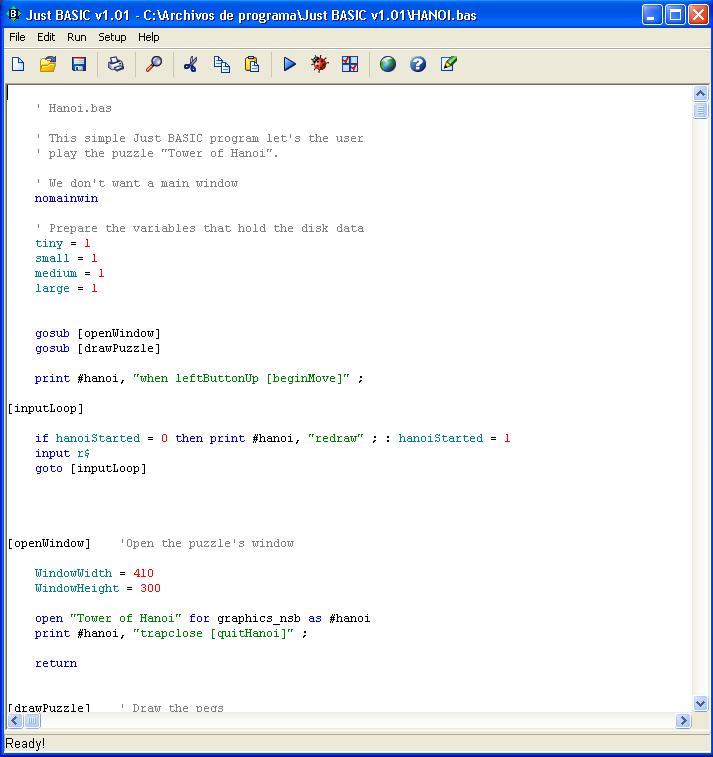The width and height of the screenshot is (713, 757).
Task: Run the program with the blue play arrow
Action: (290, 64)
